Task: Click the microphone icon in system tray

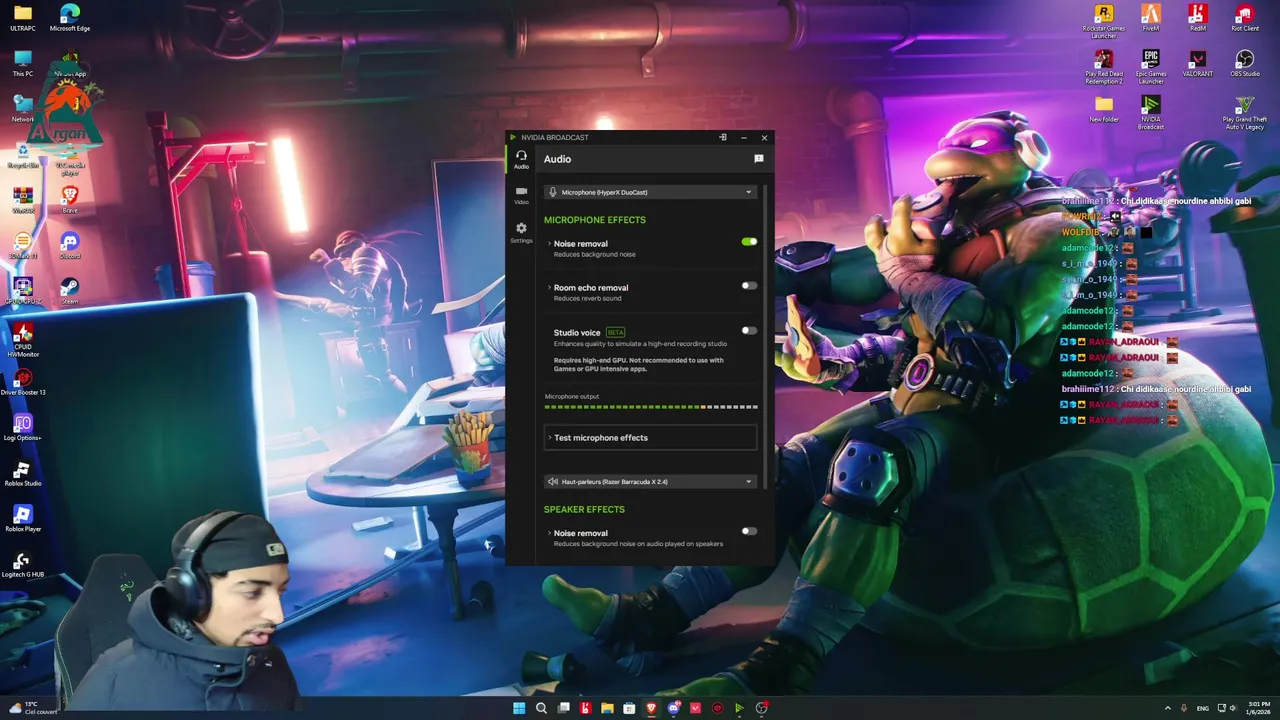Action: [x=1184, y=708]
